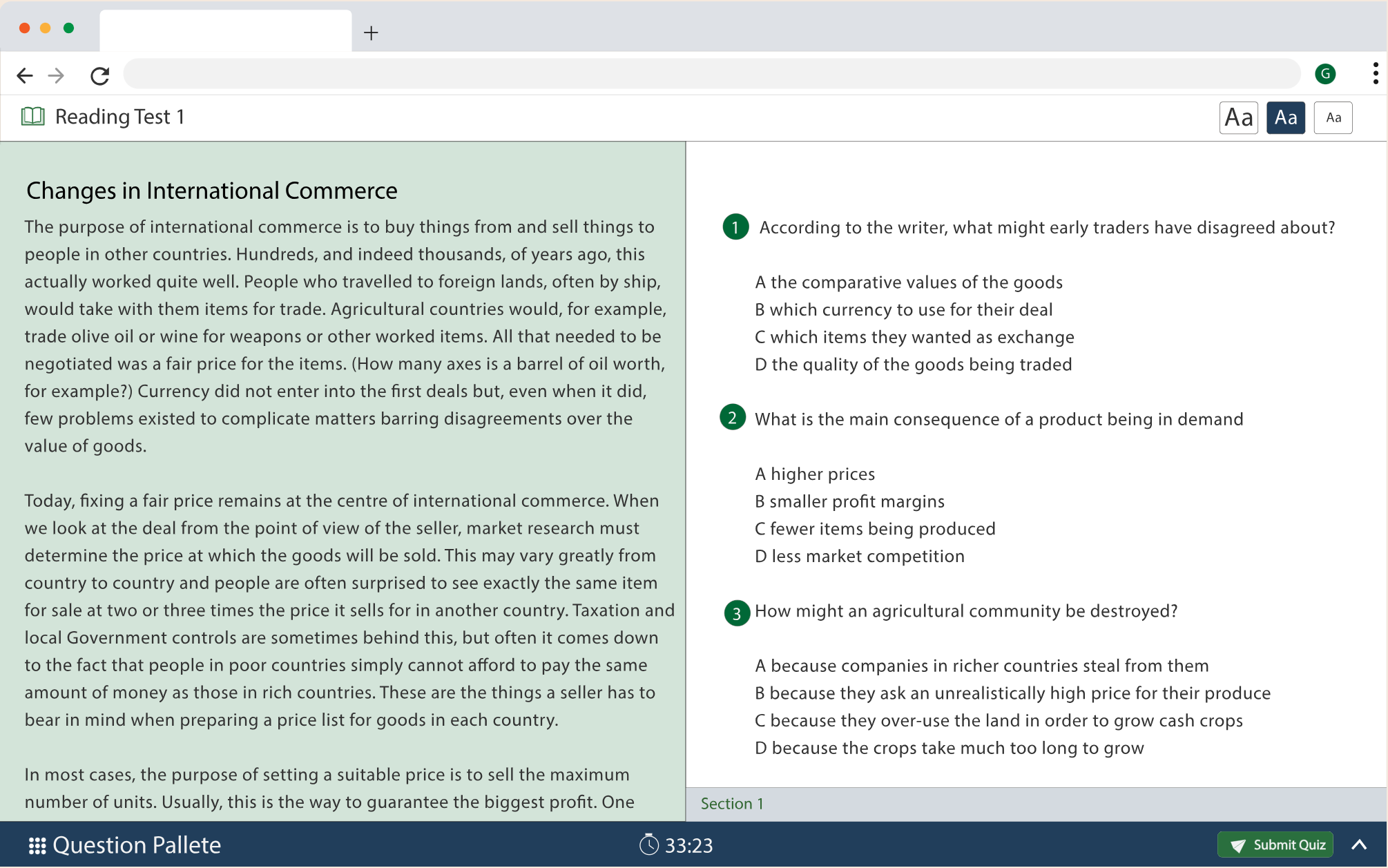The height and width of the screenshot is (868, 1388).
Task: Click the browser forward arrow
Action: (x=57, y=75)
